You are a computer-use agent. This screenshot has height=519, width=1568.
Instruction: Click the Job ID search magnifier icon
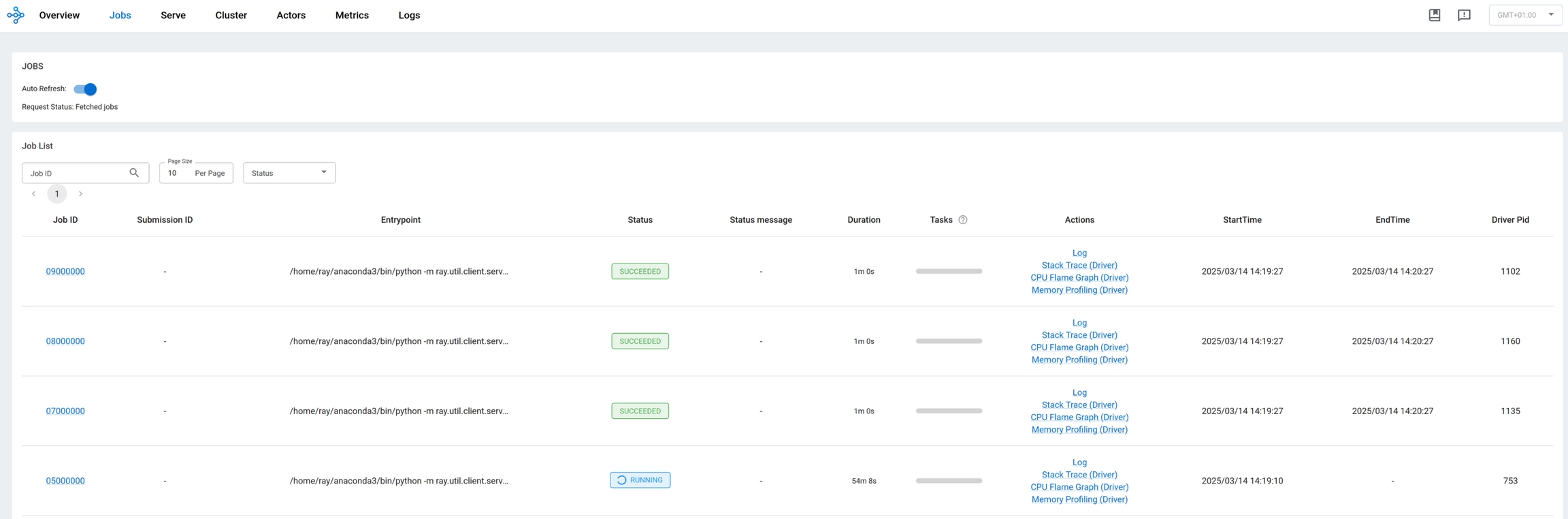134,173
